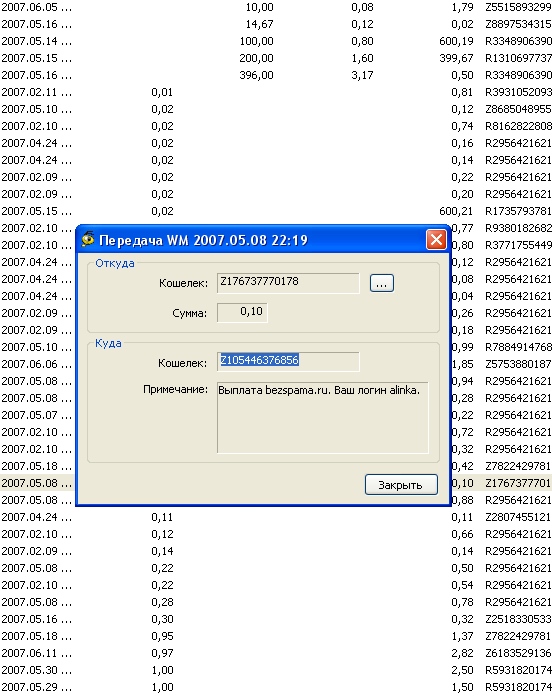Click balance cell '1,50'
Viewport: 552px width, 697px height.
click(x=462, y=687)
